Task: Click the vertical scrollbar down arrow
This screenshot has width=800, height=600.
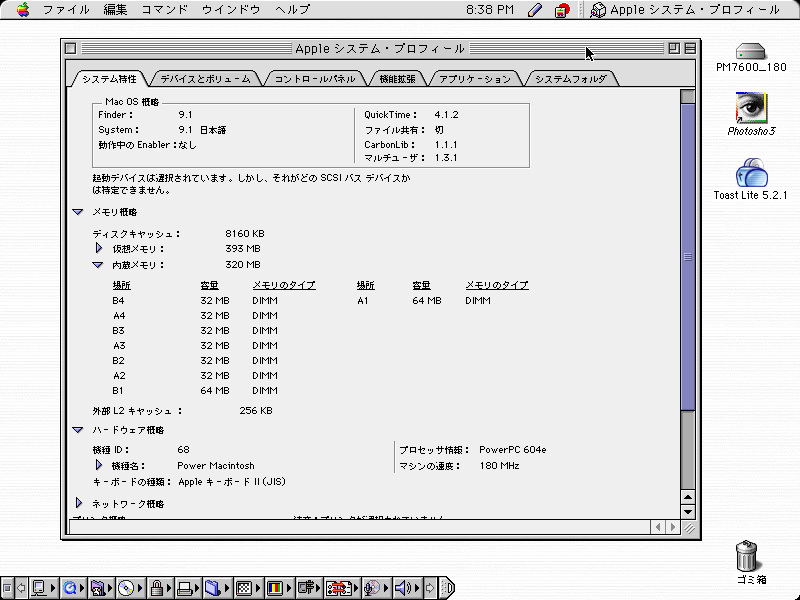Action: pyautogui.click(x=688, y=512)
